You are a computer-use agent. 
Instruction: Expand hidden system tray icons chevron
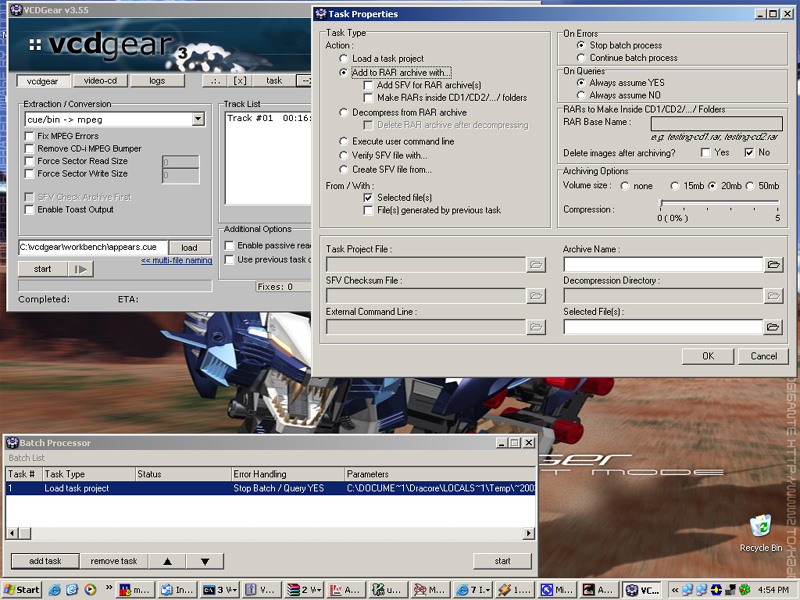[674, 590]
